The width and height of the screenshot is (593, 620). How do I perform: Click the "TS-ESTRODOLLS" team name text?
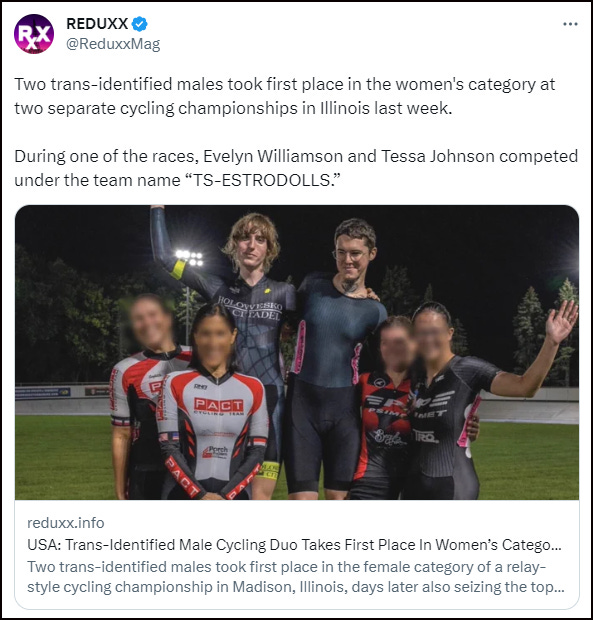pyautogui.click(x=263, y=180)
